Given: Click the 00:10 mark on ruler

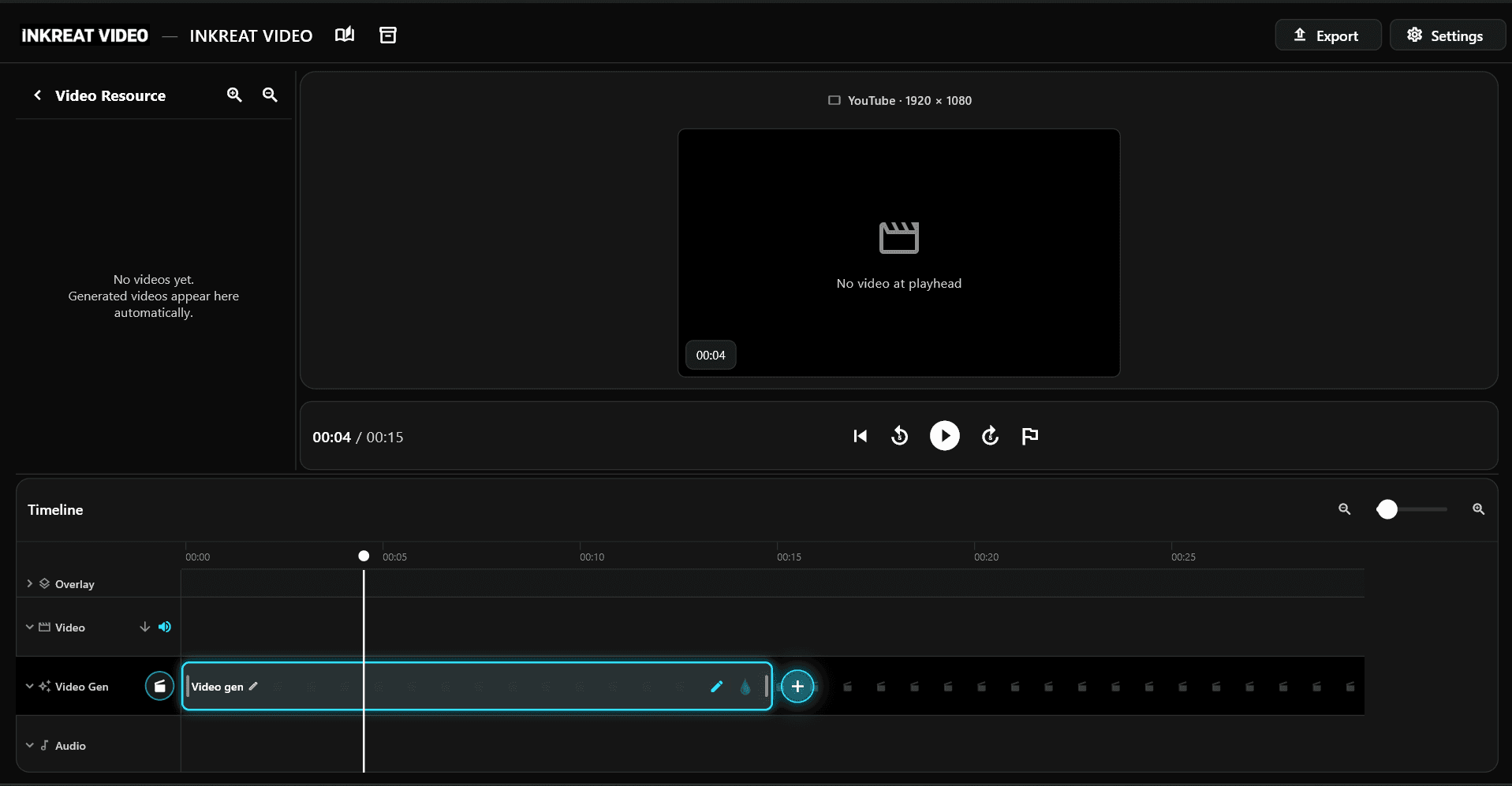Looking at the screenshot, I should click(592, 557).
